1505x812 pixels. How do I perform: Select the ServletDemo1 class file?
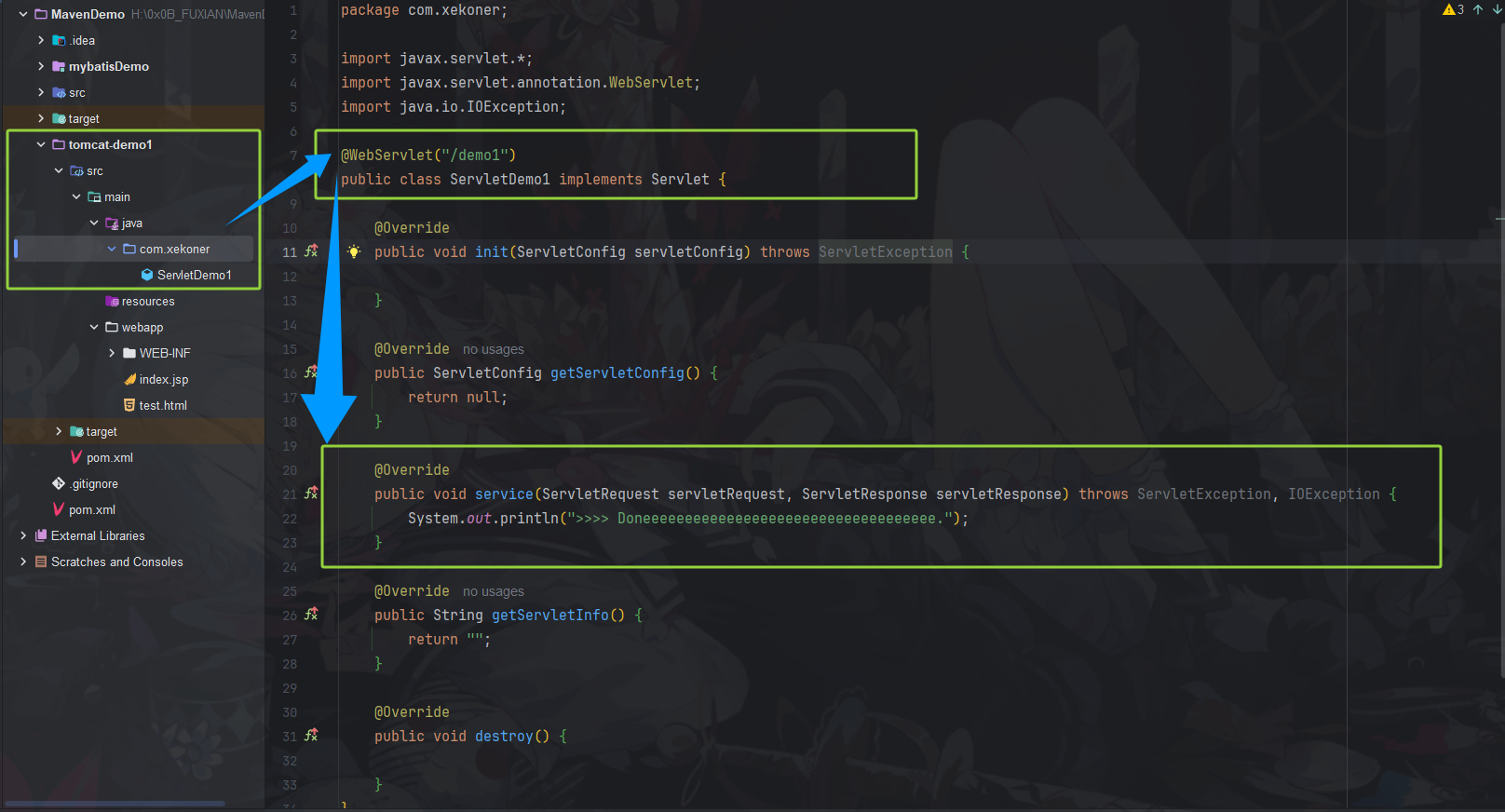194,275
